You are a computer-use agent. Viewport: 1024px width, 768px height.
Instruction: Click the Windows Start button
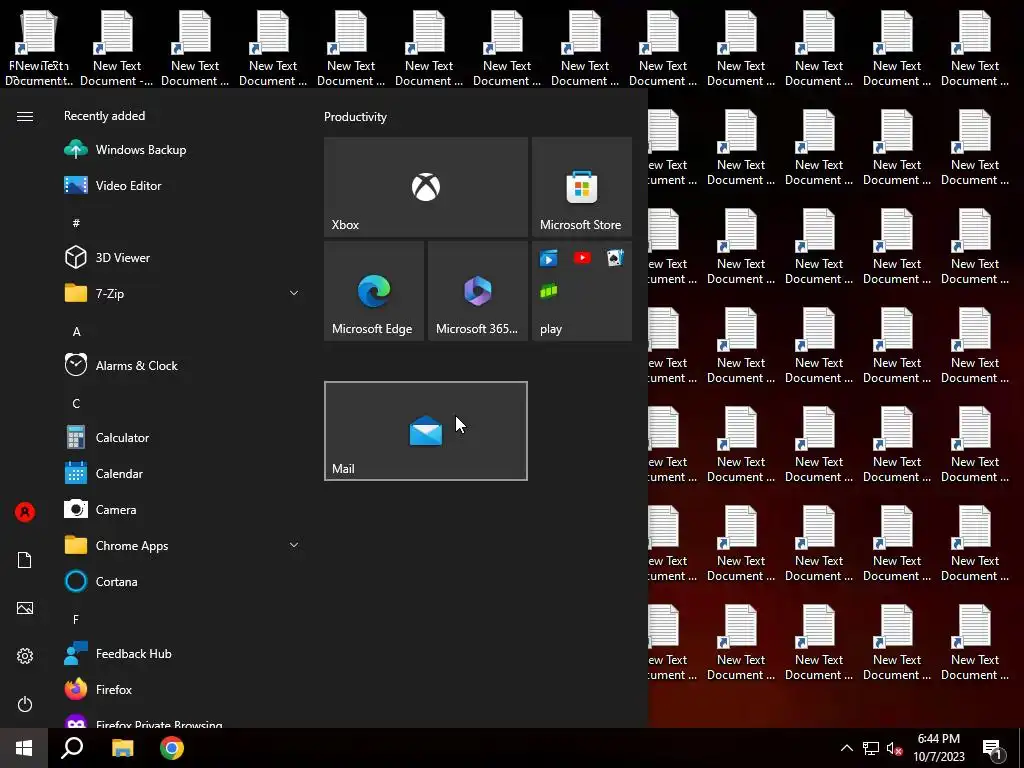[x=24, y=748]
